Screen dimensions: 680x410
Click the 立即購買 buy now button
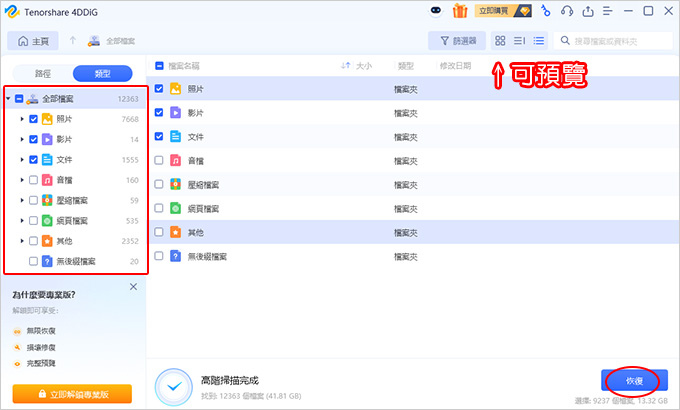point(503,11)
